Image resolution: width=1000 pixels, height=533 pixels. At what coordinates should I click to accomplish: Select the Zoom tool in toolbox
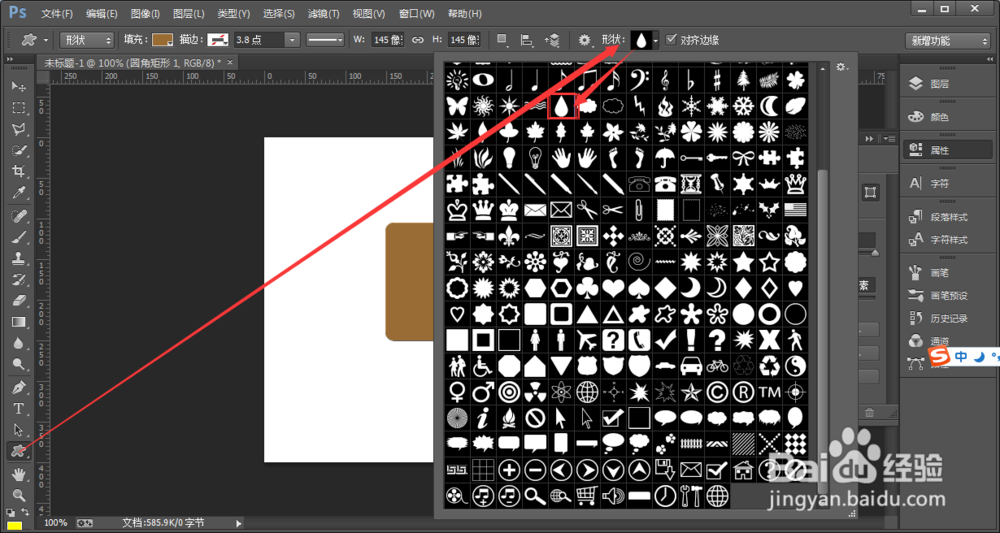click(19, 495)
